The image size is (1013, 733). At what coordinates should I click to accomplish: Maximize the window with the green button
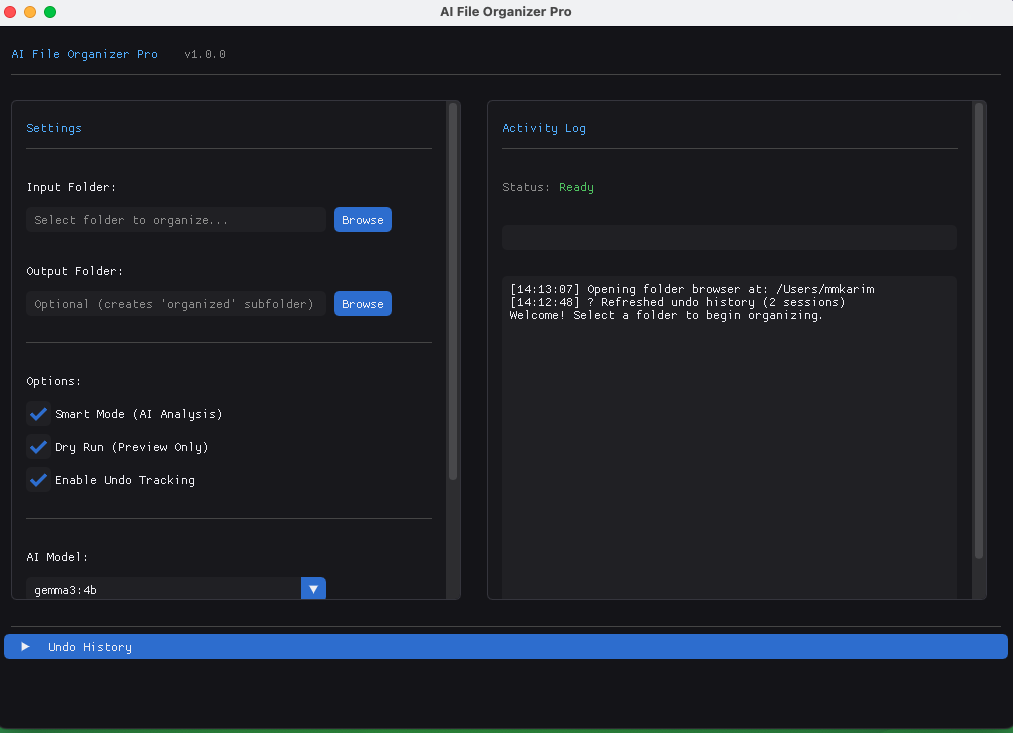click(x=50, y=12)
